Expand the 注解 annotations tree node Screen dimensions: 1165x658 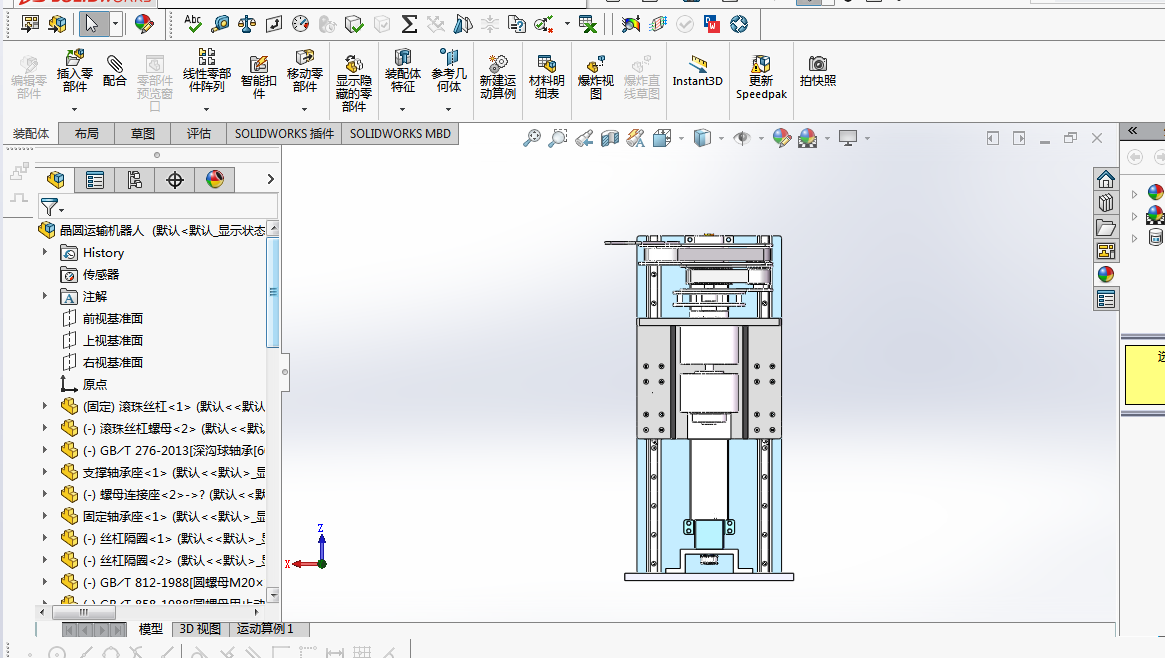coord(45,296)
